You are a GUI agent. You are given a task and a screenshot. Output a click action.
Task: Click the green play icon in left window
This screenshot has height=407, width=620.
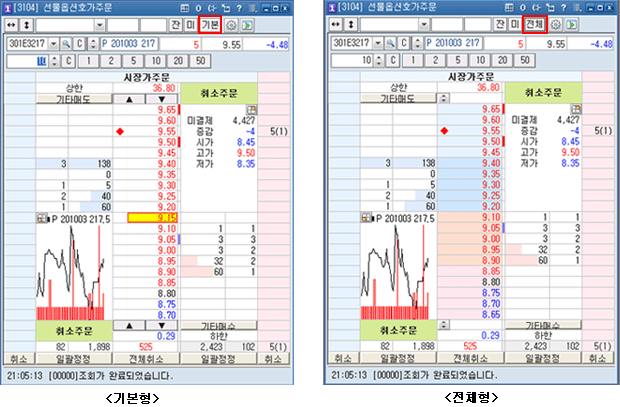(247, 24)
